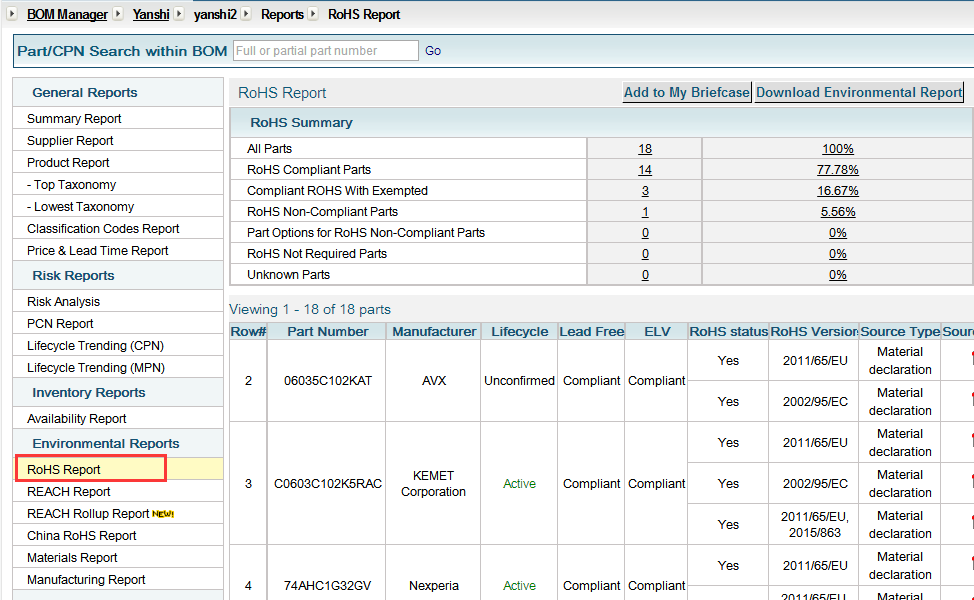The height and width of the screenshot is (600, 974).
Task: Add report to My Briefcase
Action: point(686,93)
